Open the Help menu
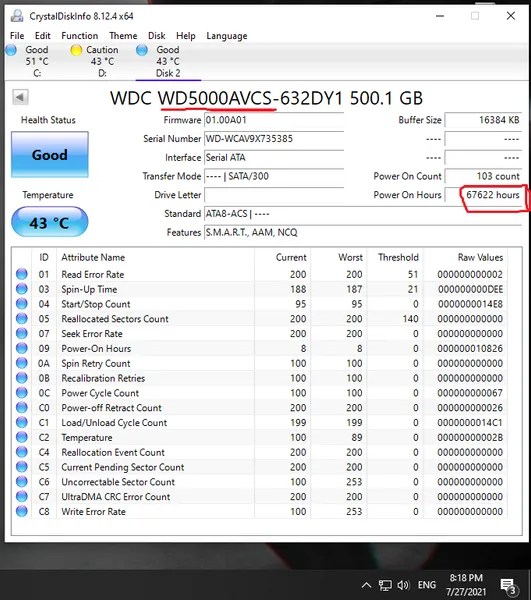 pos(186,36)
